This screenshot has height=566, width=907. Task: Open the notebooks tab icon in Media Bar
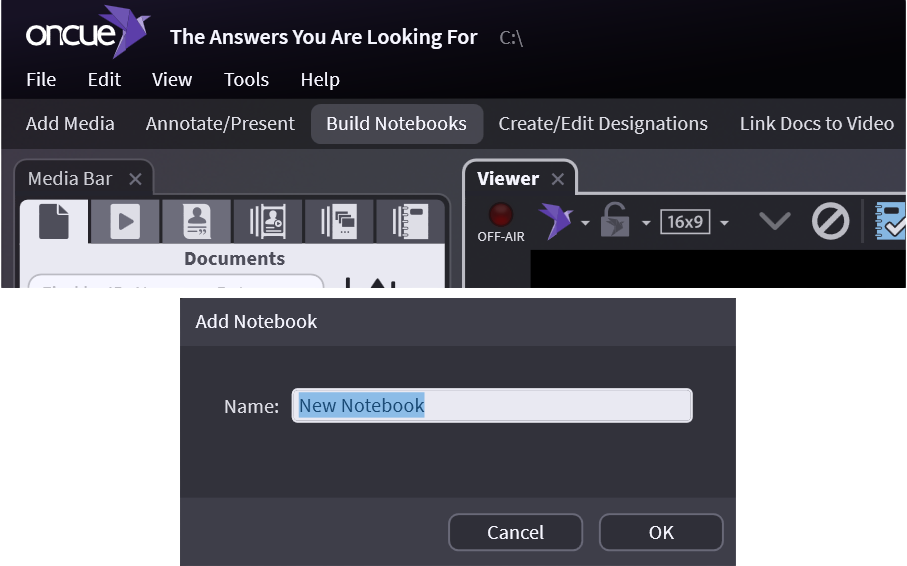point(409,221)
